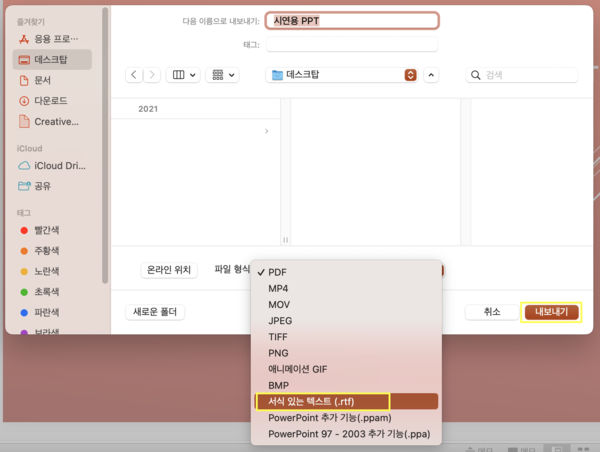Click the column resize handle
The height and width of the screenshot is (452, 600).
[x=285, y=240]
